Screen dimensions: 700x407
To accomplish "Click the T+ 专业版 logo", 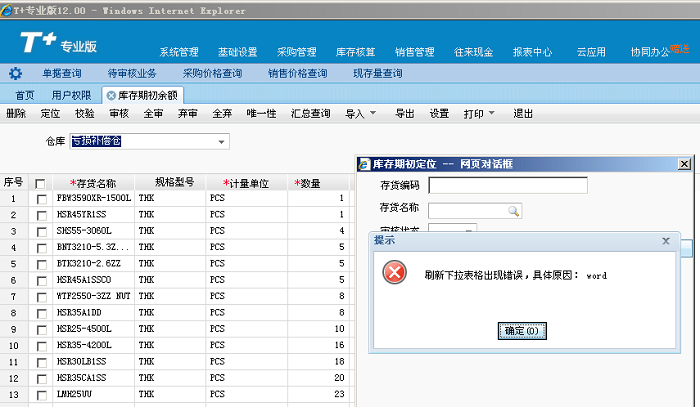I will tap(58, 42).
